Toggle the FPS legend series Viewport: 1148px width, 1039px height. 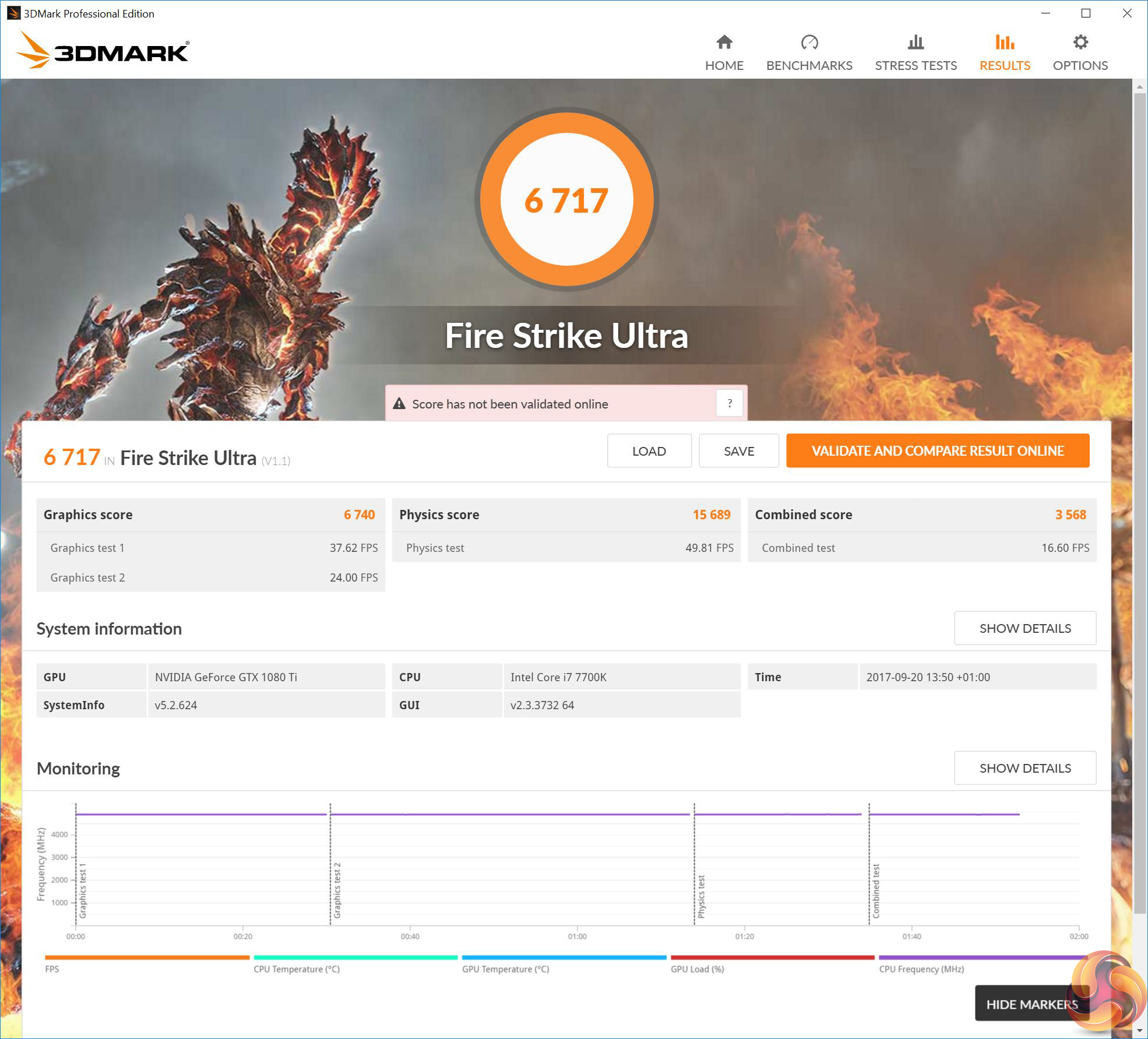pos(52,969)
